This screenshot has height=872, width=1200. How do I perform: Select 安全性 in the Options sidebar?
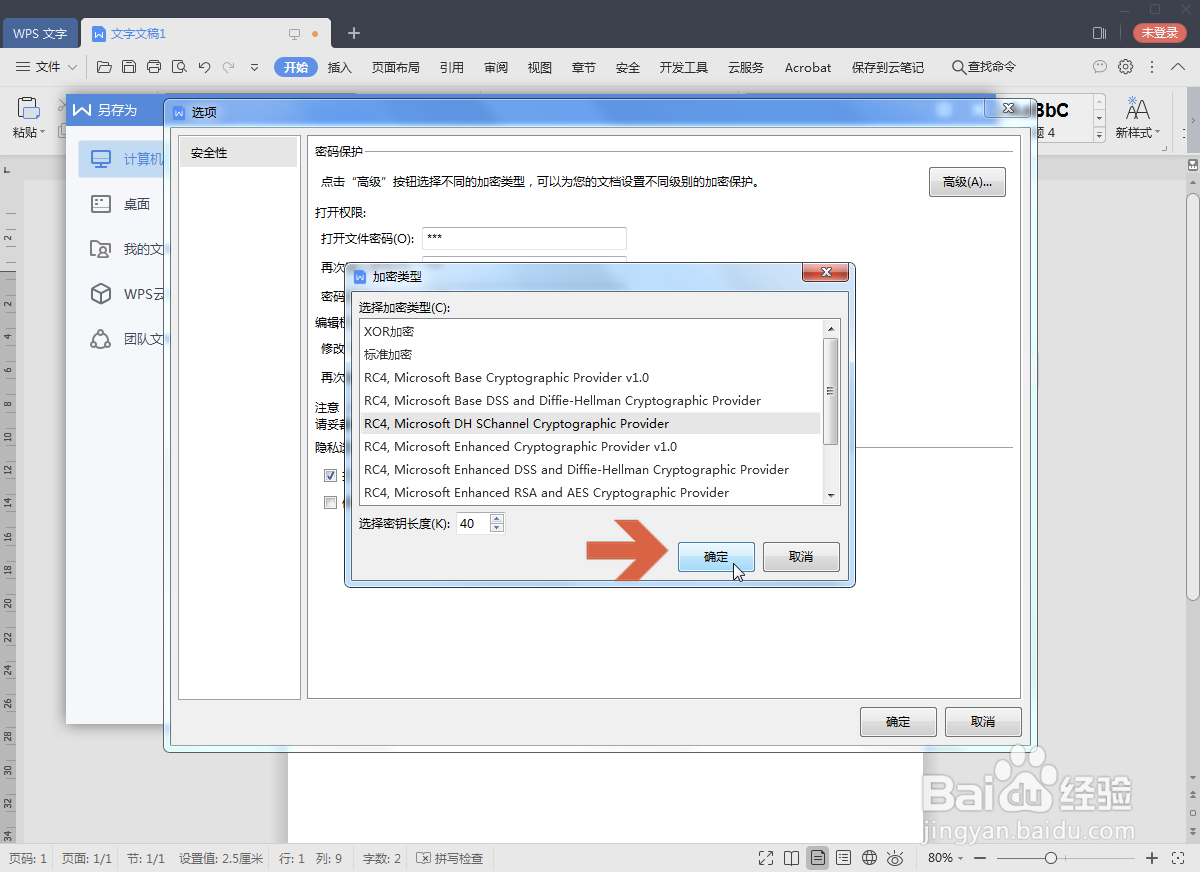[238, 153]
